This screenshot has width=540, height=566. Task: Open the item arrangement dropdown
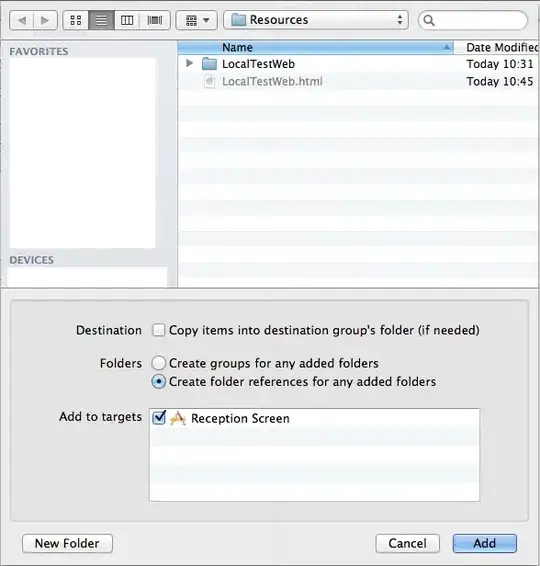click(x=197, y=20)
